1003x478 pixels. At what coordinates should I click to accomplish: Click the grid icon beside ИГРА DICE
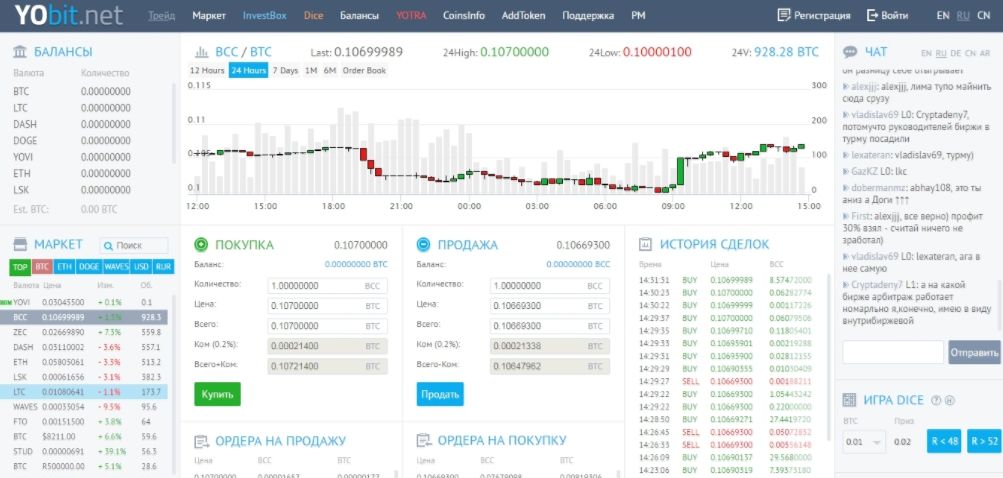tap(849, 401)
